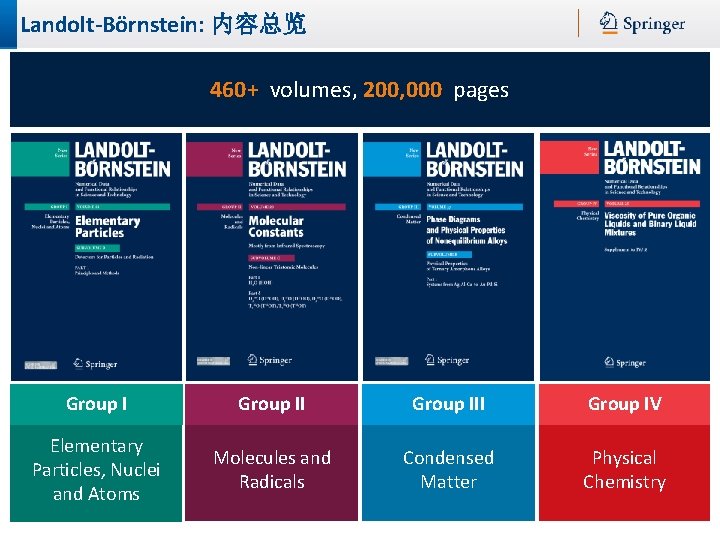Click the green color block on first cover

pos(40,159)
